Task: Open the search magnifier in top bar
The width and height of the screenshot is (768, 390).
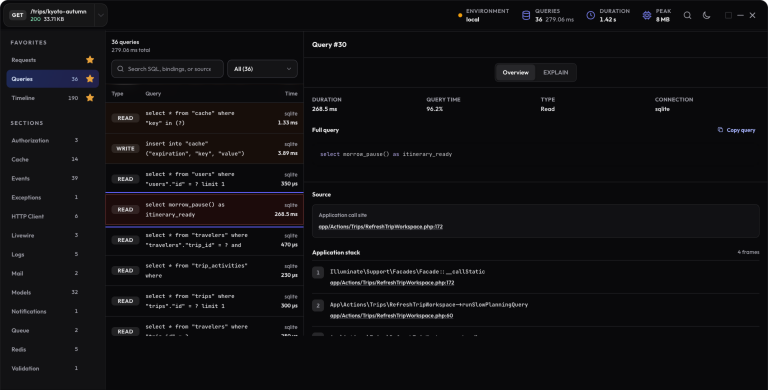Action: 687,15
